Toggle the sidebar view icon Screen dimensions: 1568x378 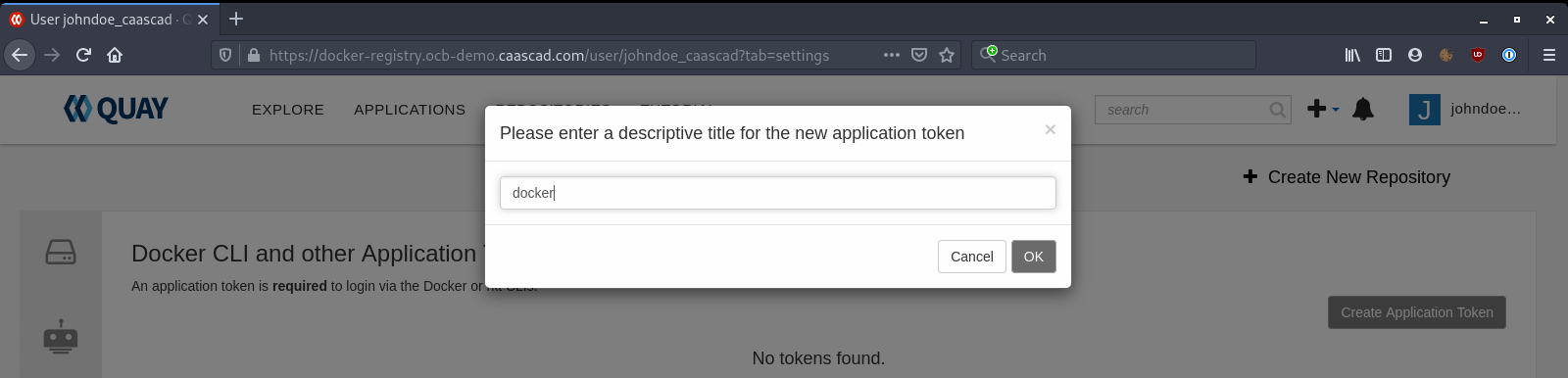pos(1384,55)
